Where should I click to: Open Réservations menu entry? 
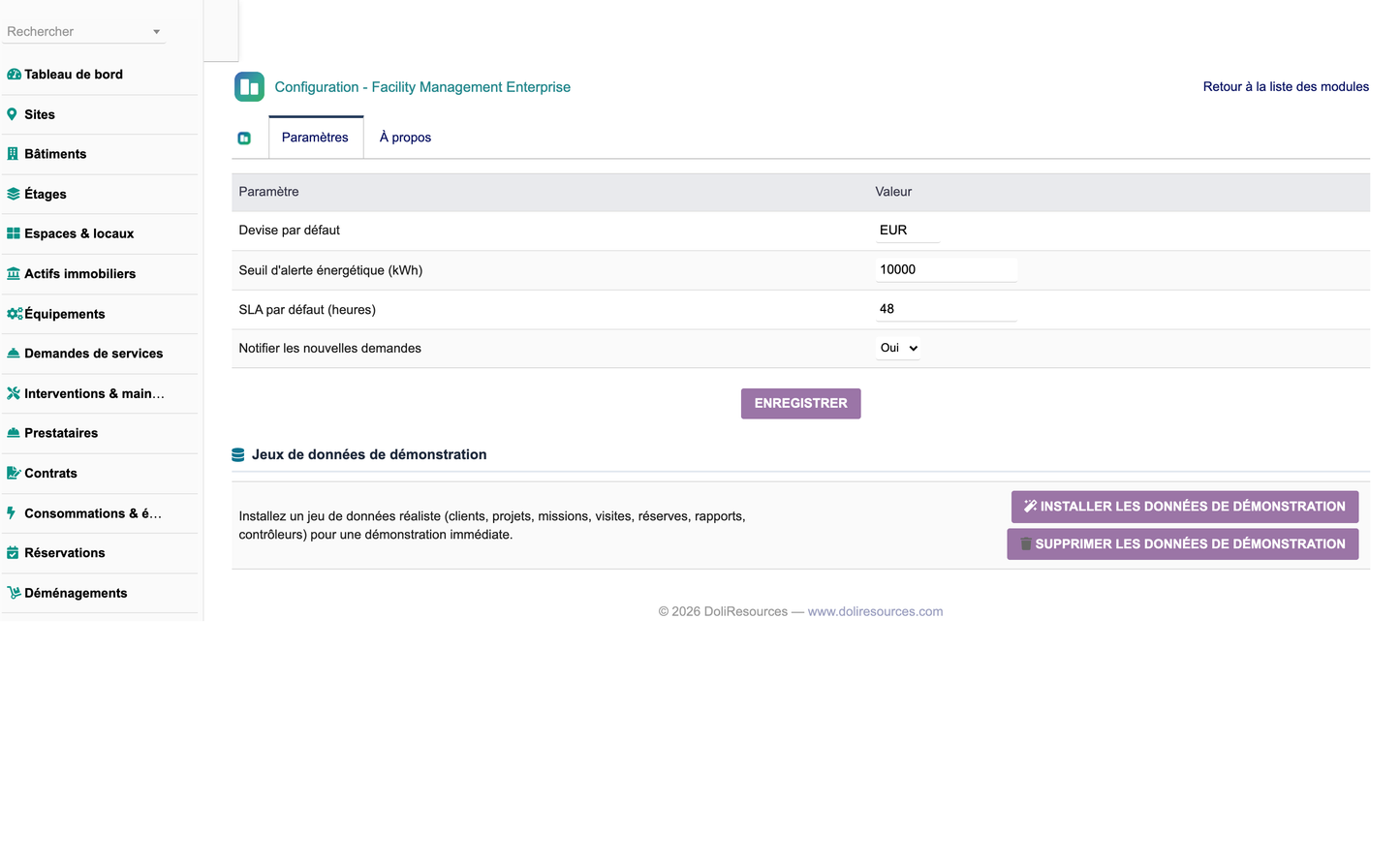[x=65, y=553]
